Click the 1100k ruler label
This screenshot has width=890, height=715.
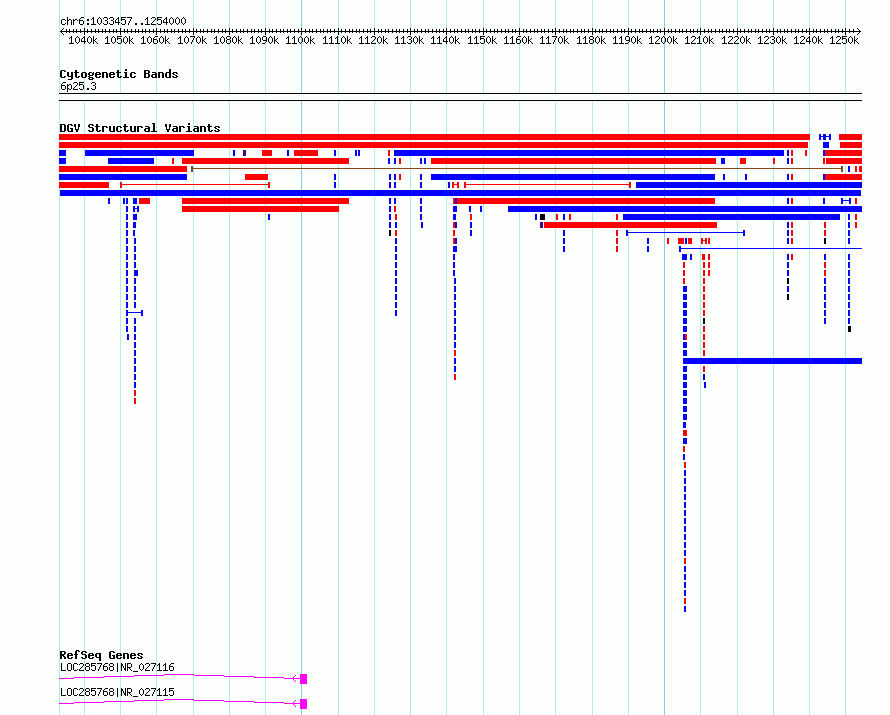pyautogui.click(x=300, y=40)
